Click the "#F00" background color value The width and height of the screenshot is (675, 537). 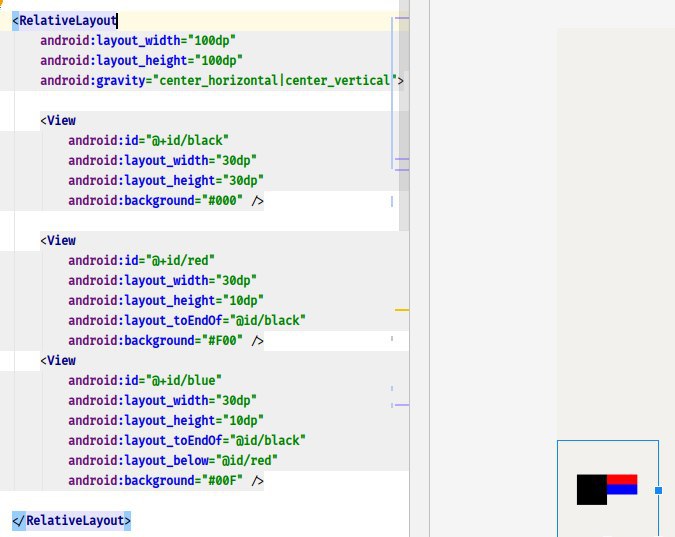(x=222, y=341)
